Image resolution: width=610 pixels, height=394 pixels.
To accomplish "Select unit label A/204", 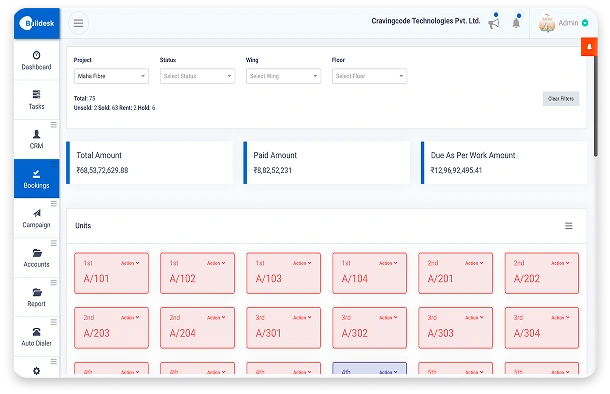I will point(182,333).
